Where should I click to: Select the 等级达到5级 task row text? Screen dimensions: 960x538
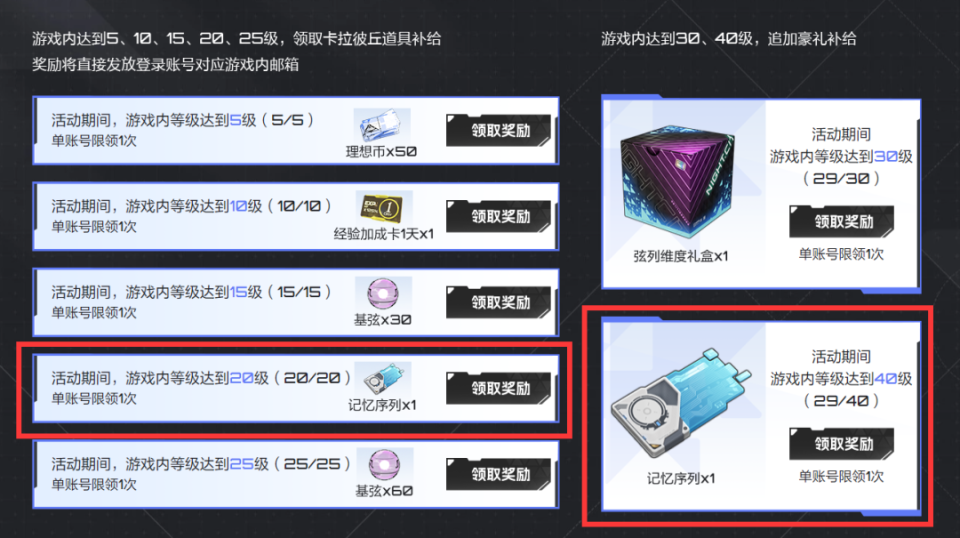coord(182,120)
